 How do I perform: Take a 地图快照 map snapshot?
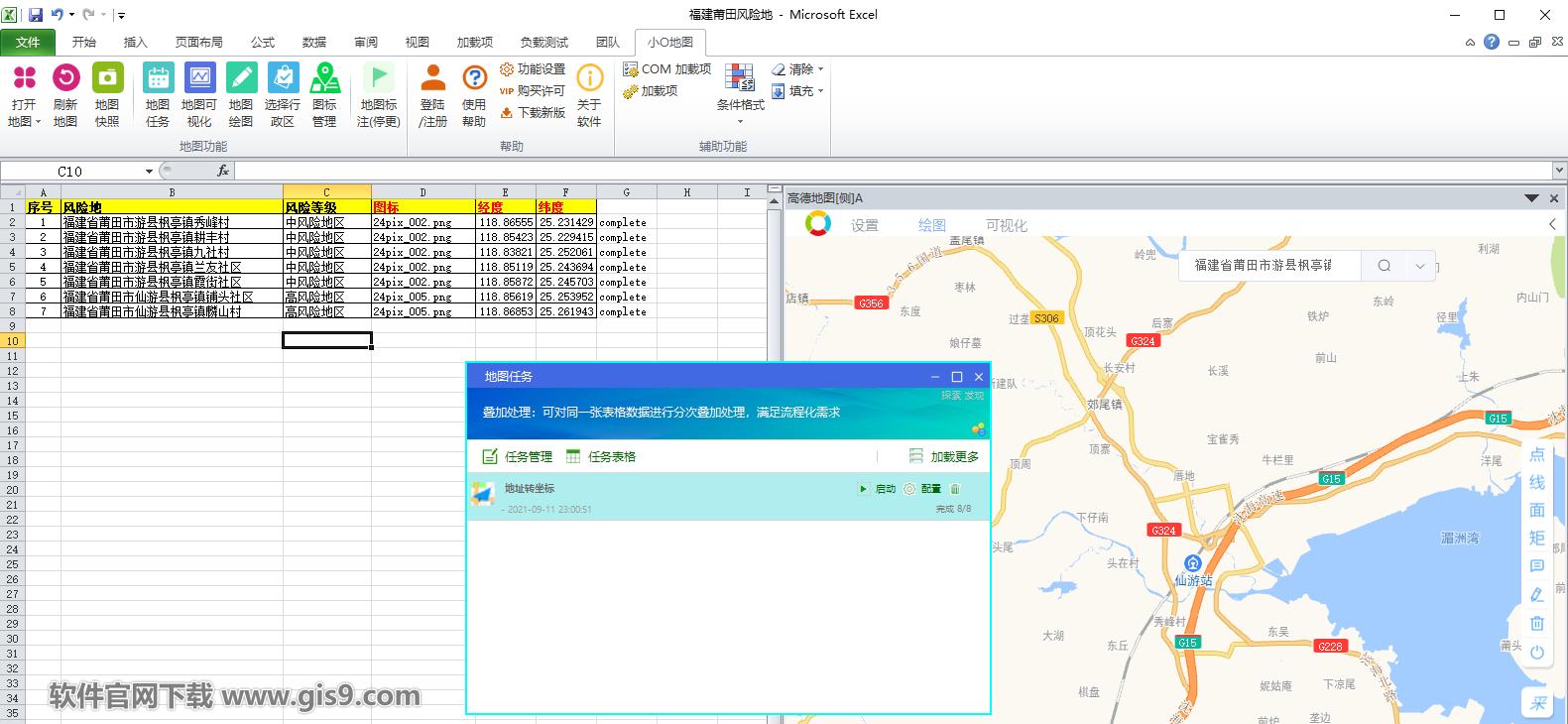pyautogui.click(x=107, y=78)
